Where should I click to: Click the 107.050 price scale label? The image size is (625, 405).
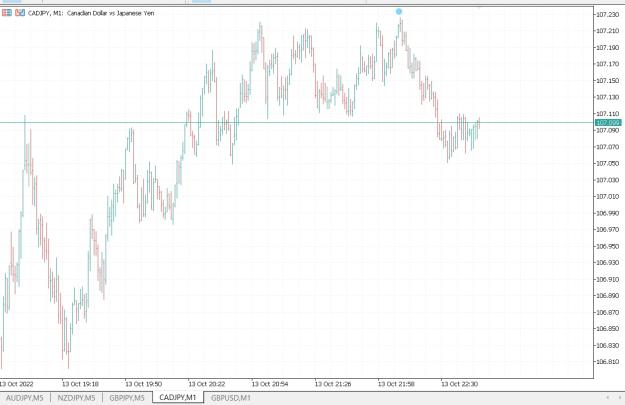(607, 163)
